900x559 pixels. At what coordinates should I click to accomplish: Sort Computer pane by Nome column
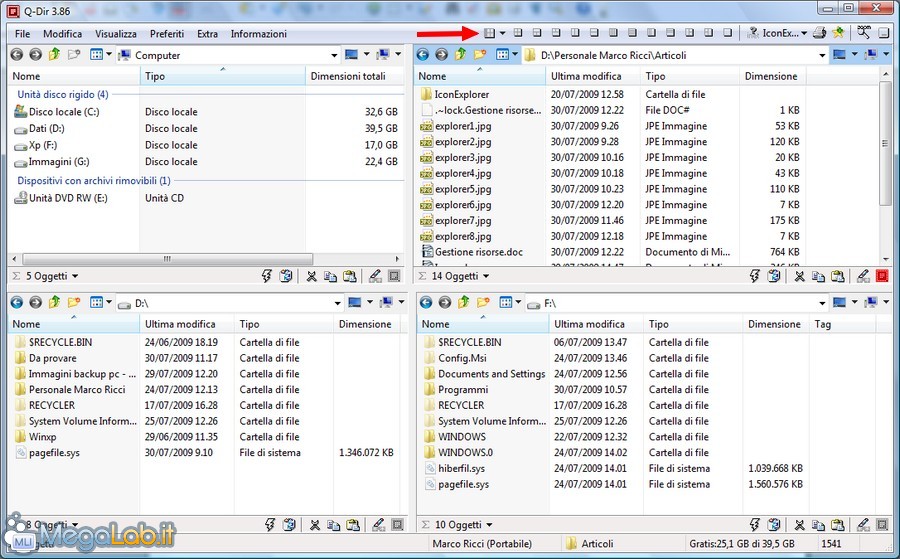tap(74, 76)
